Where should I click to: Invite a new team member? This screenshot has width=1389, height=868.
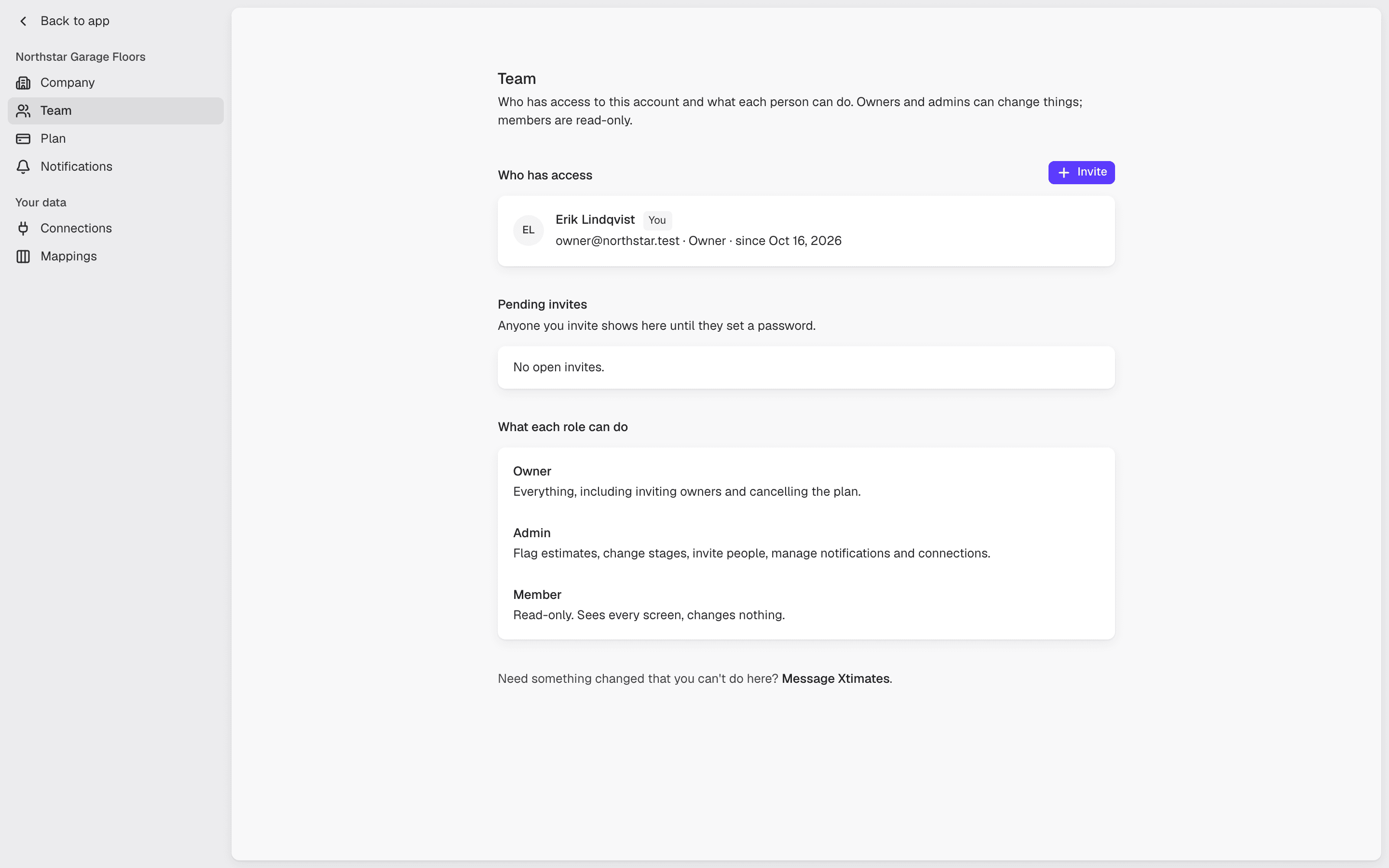(x=1081, y=172)
